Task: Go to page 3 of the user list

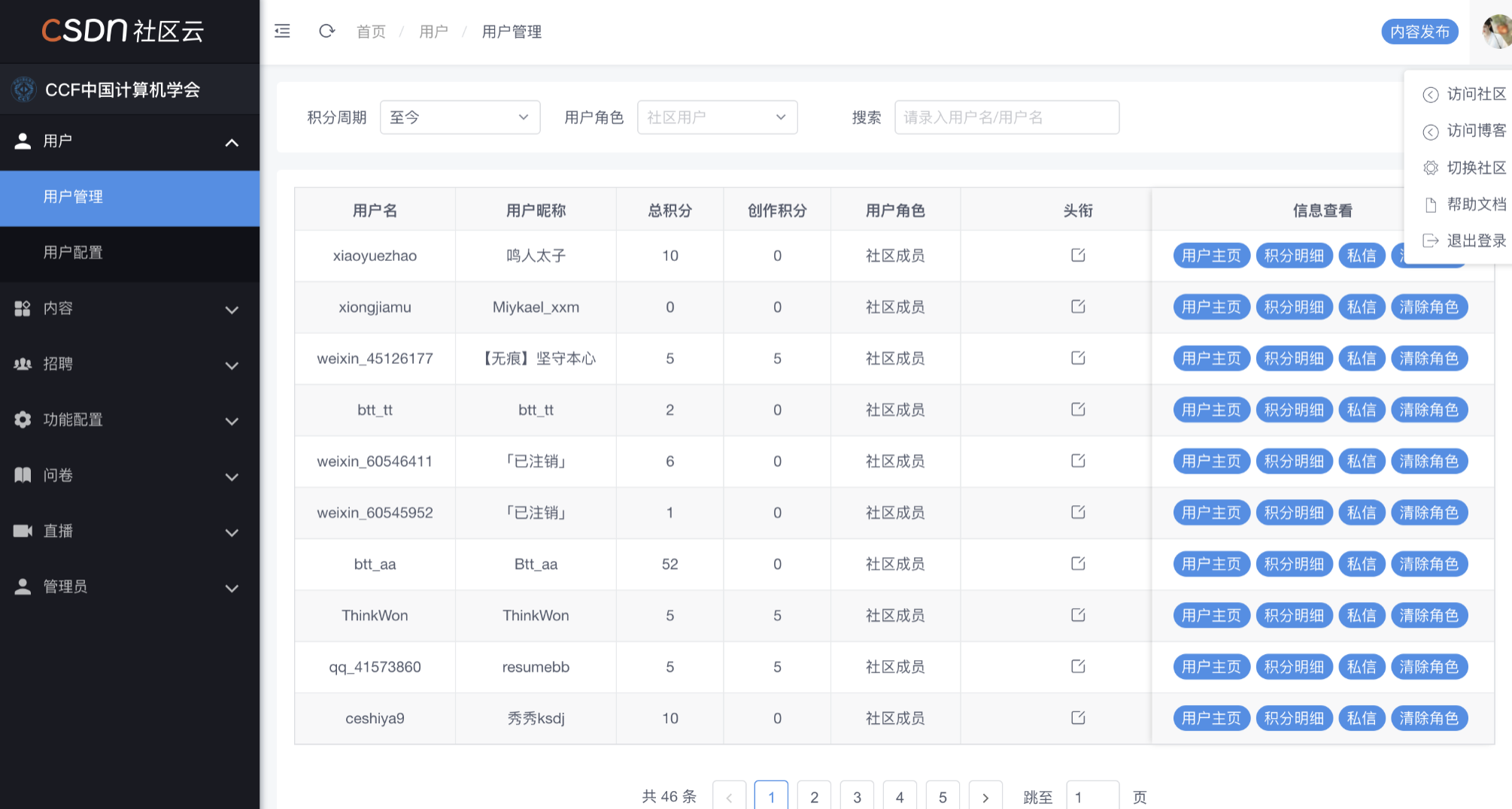Action: pos(857,796)
